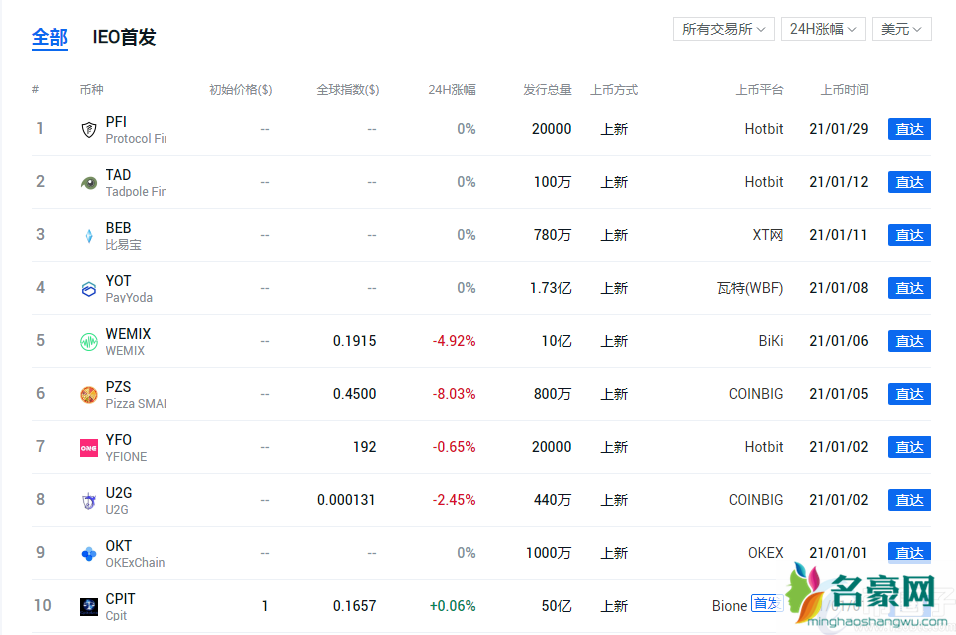Click the 24H涨幅 column header

452,90
